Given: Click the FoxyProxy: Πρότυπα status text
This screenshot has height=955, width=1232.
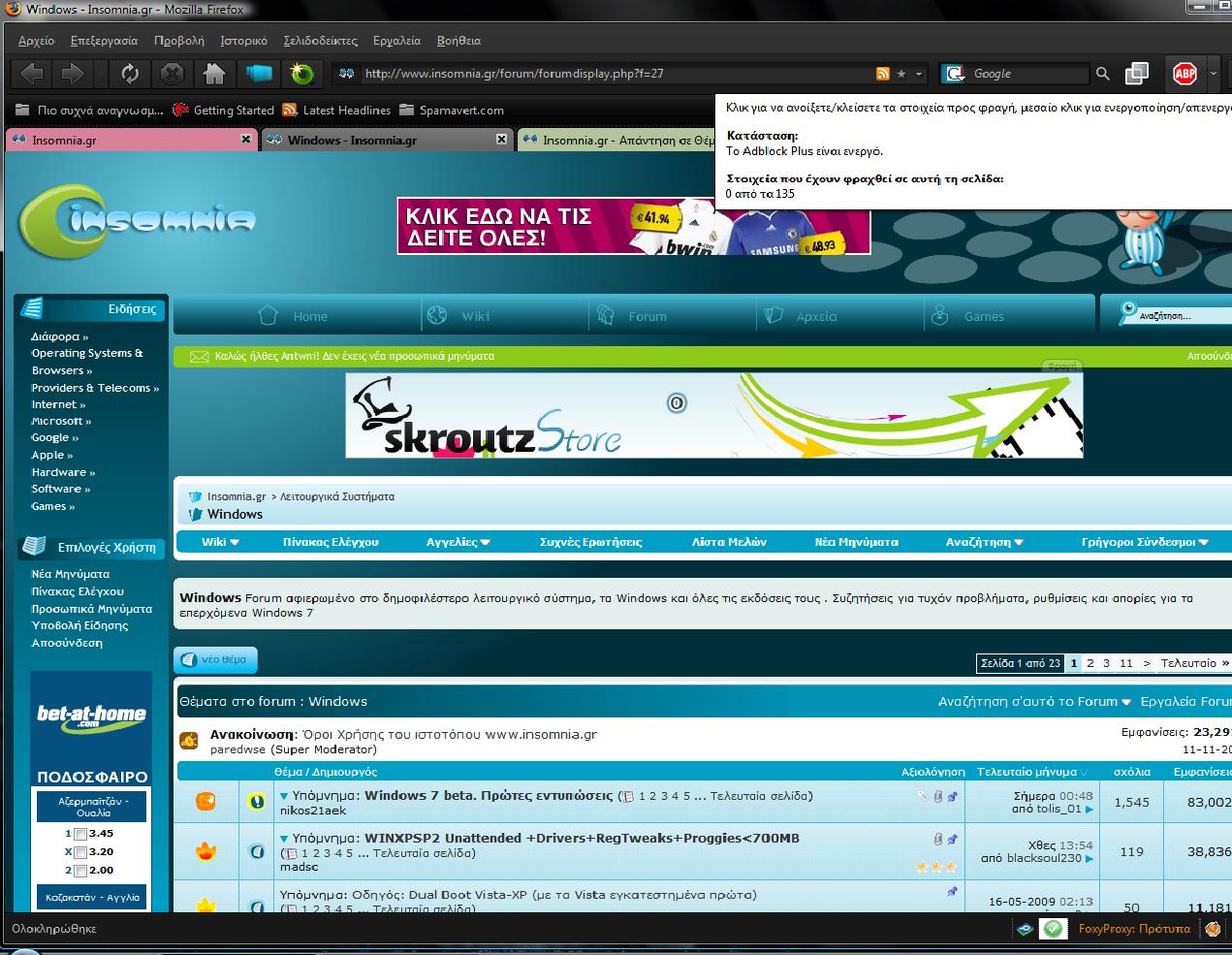Looking at the screenshot, I should pos(1134,929).
